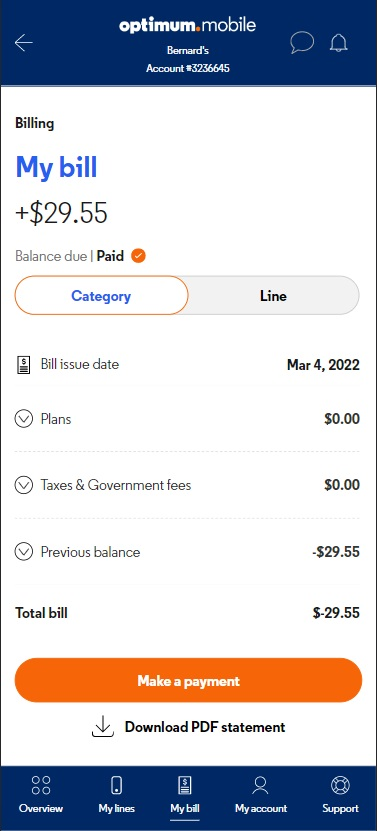The height and width of the screenshot is (831, 377).
Task: Open My account person icon
Action: coord(260,785)
